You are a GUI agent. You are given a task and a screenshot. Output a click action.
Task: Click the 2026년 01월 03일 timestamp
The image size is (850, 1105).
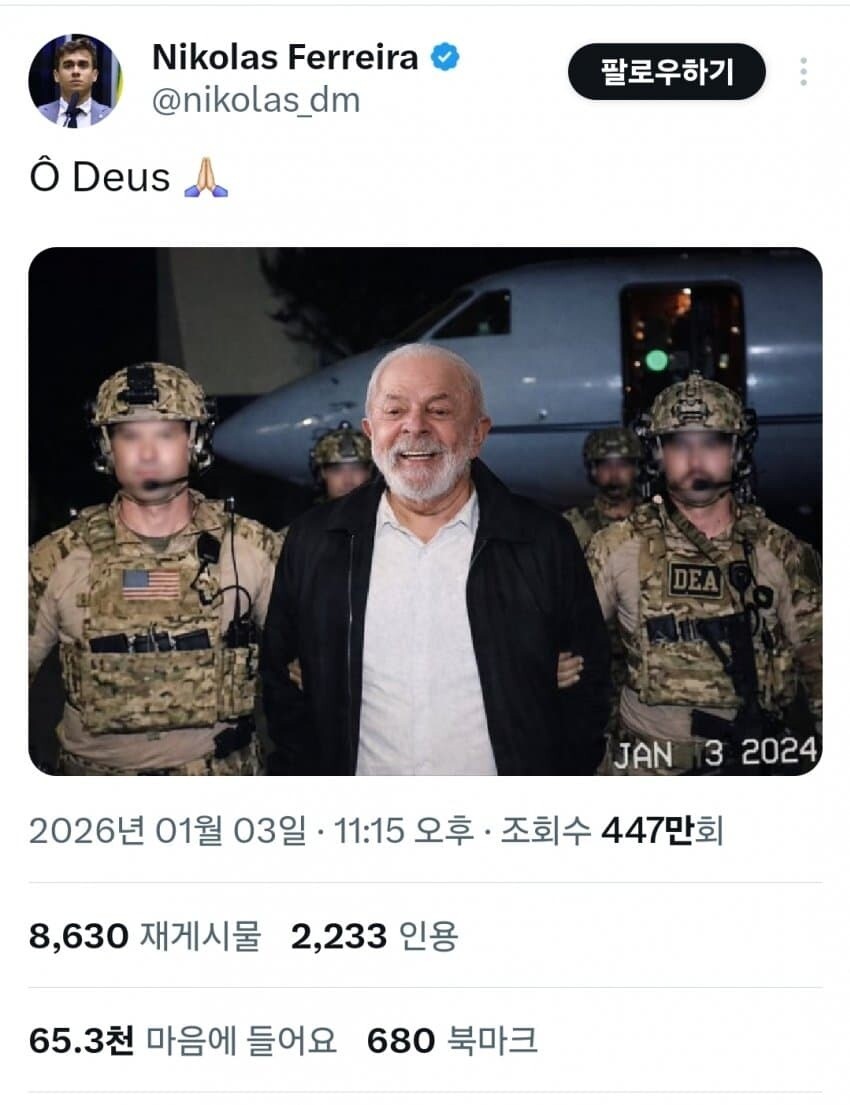pyautogui.click(x=168, y=831)
